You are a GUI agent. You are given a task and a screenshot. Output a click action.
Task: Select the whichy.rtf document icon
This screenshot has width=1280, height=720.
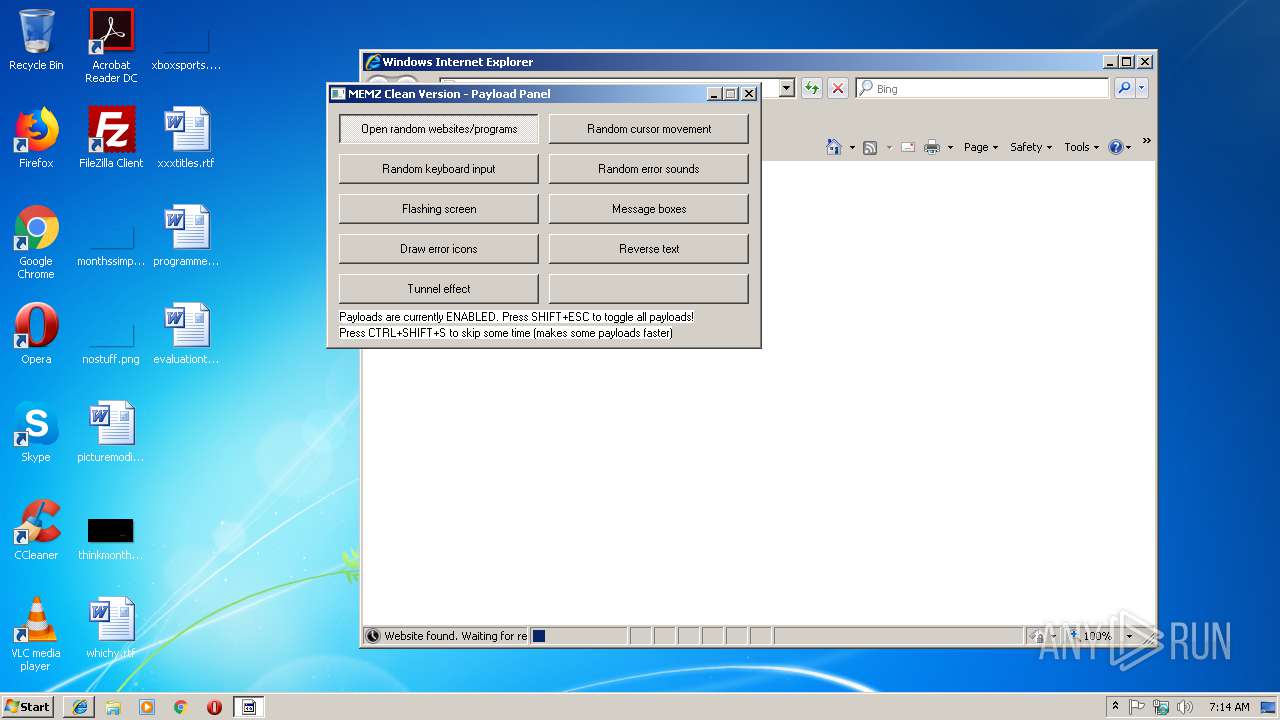pyautogui.click(x=111, y=628)
